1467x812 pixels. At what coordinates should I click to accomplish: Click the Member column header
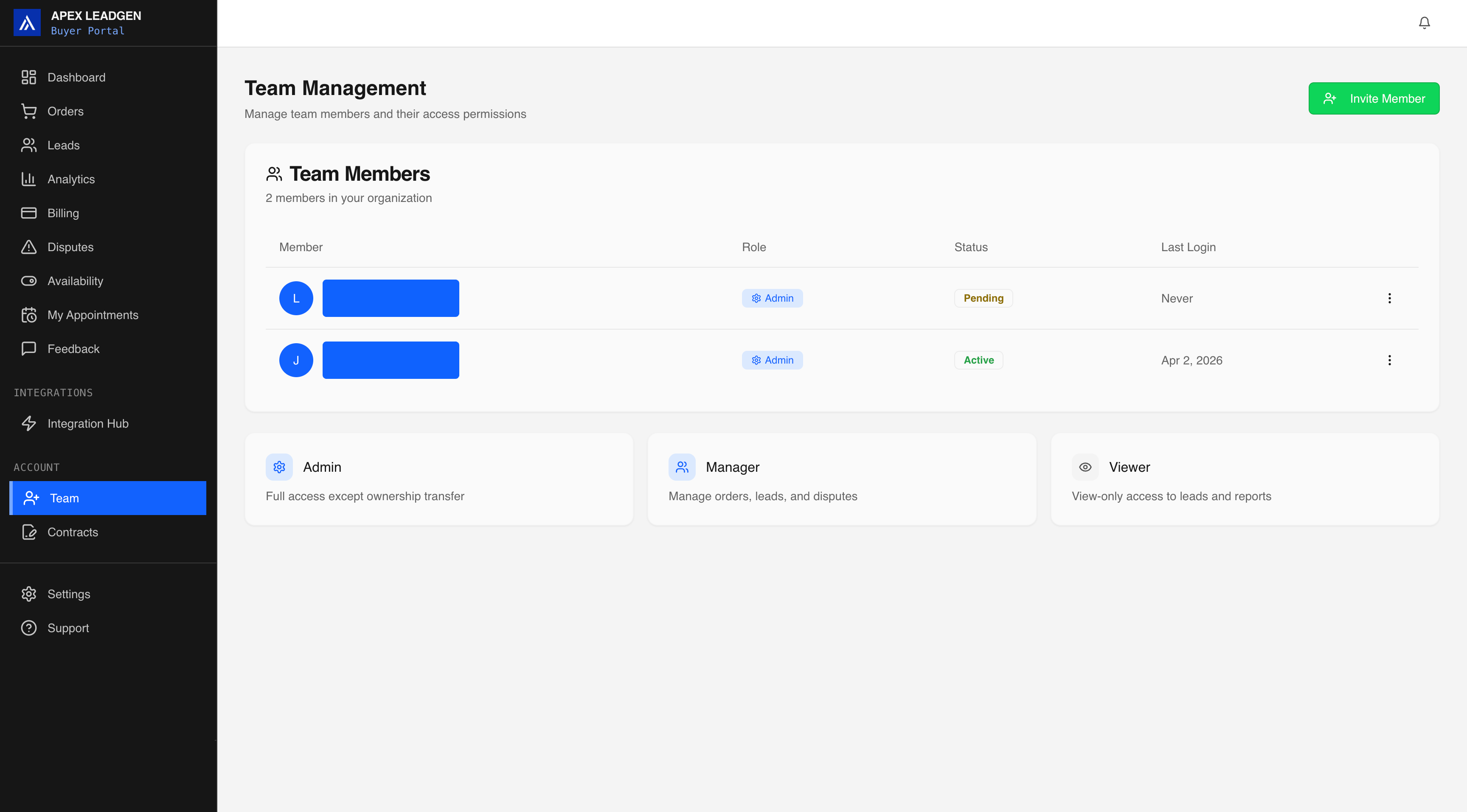click(x=301, y=247)
